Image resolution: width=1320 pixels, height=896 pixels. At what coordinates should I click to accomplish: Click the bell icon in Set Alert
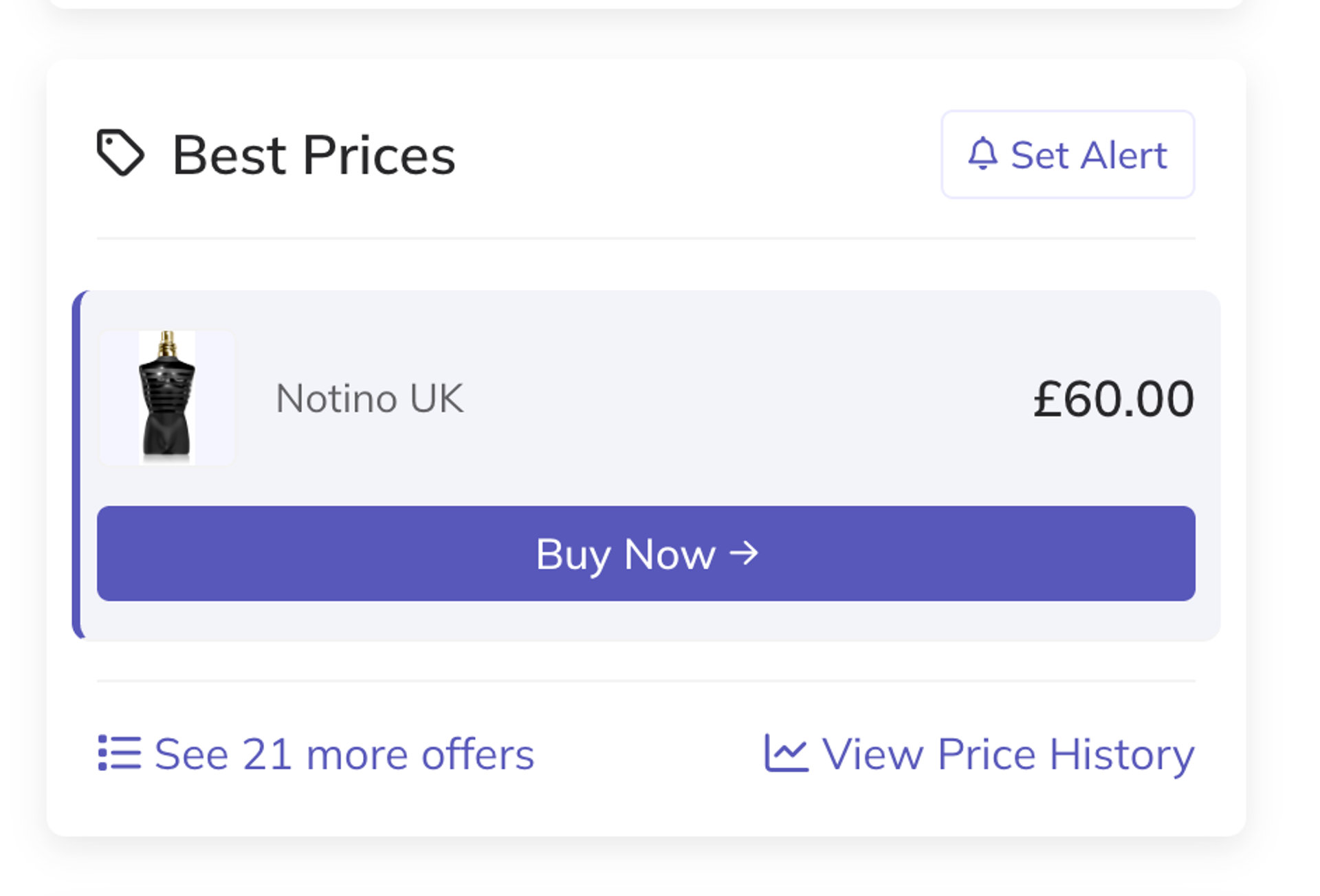[x=982, y=154]
